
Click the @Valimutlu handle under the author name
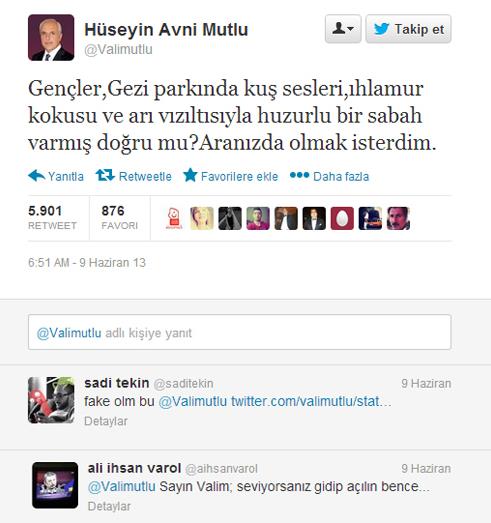pyautogui.click(x=118, y=49)
